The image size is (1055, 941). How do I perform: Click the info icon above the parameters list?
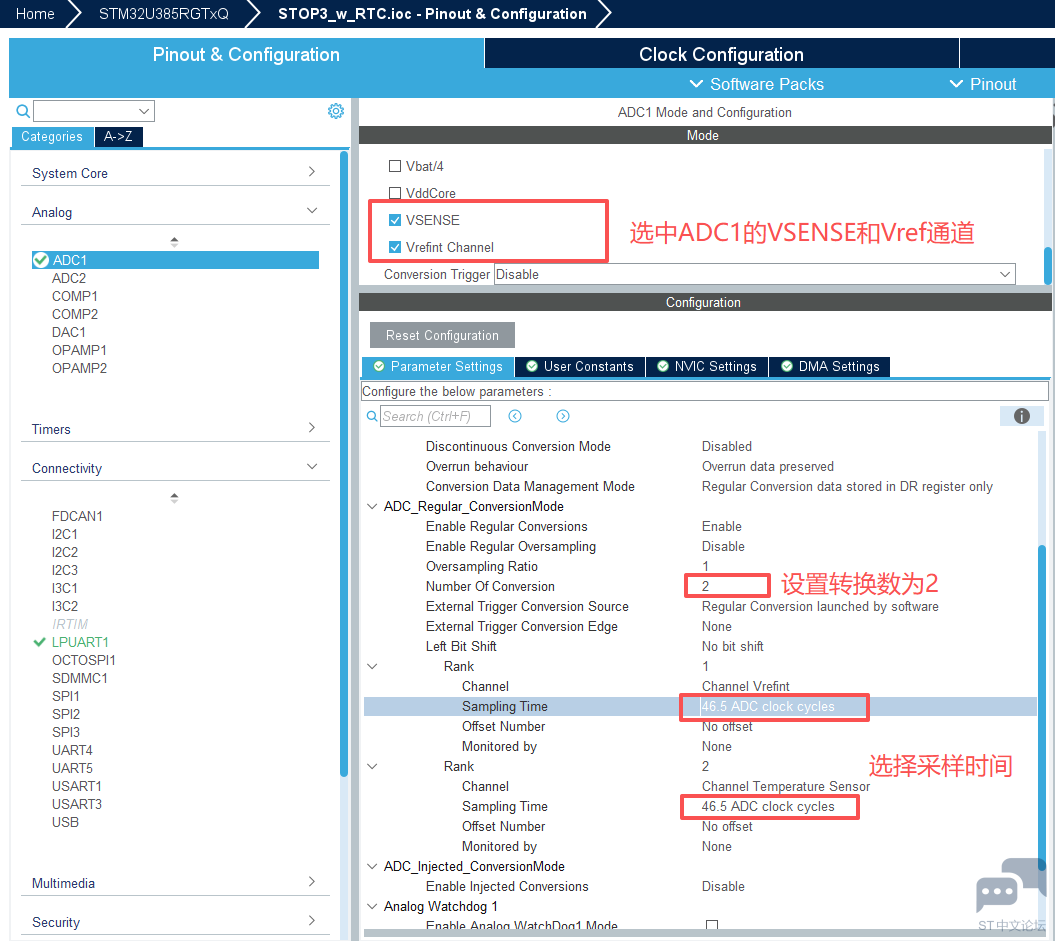[1021, 416]
